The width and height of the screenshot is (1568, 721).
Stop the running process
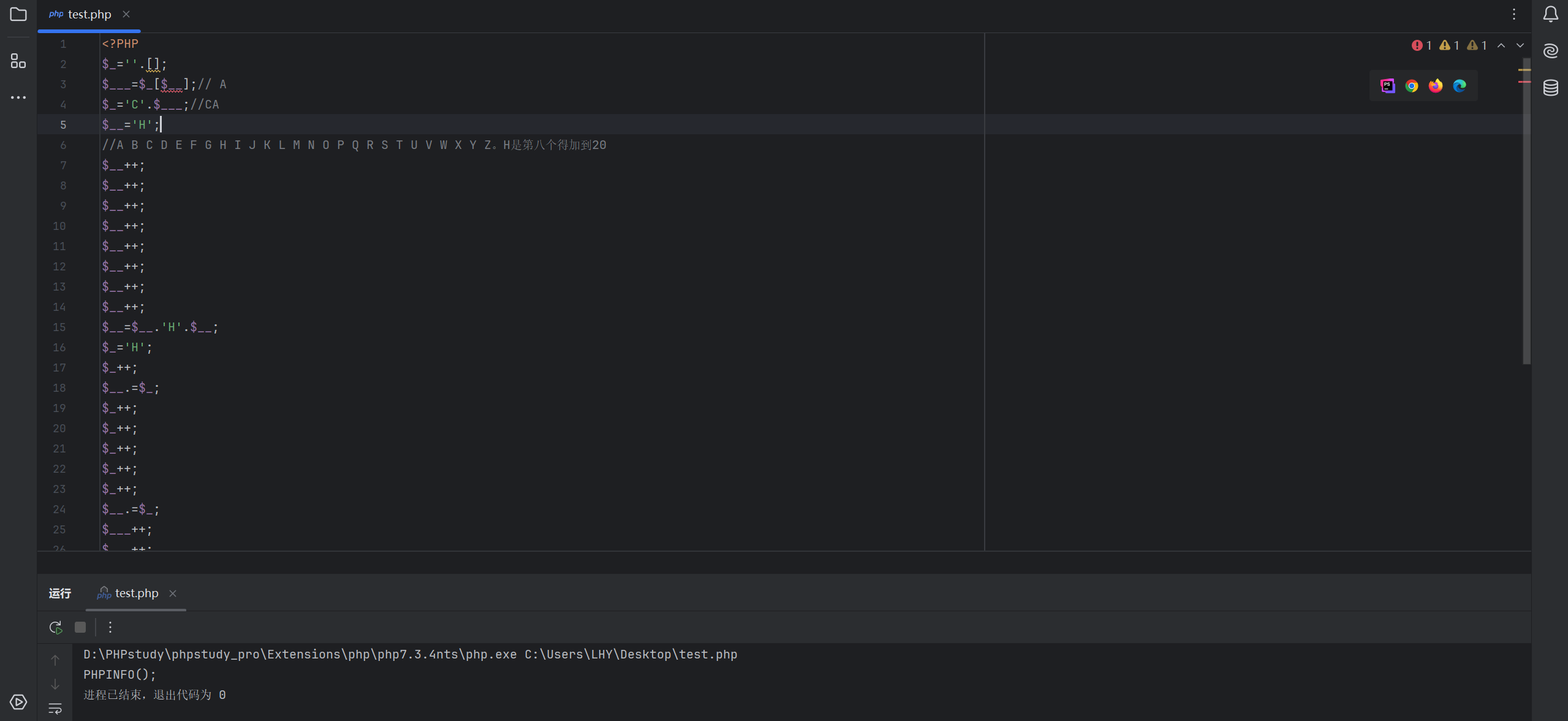(80, 627)
